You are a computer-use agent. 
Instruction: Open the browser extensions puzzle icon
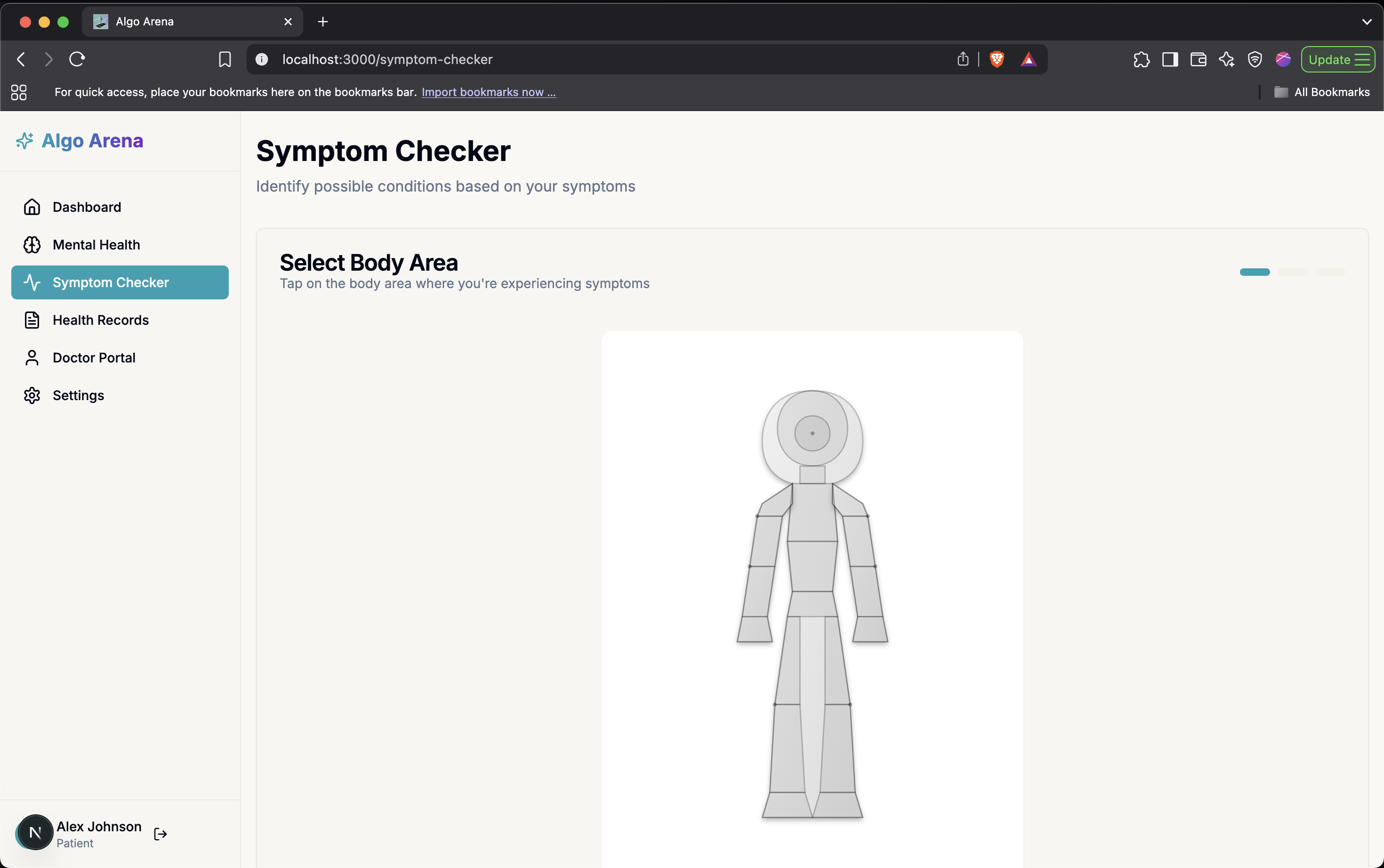click(1141, 59)
